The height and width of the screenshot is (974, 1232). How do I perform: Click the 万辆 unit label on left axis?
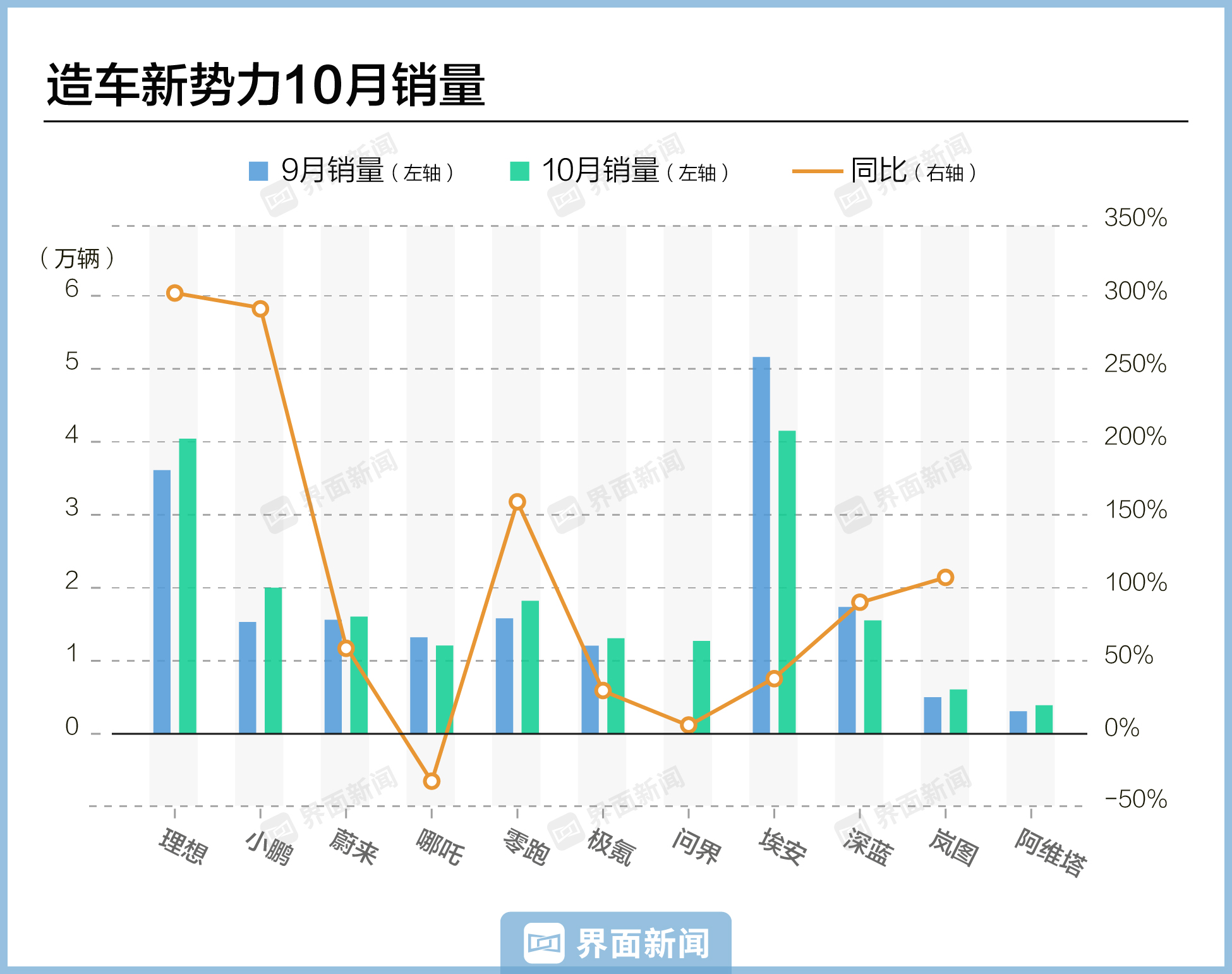click(77, 258)
